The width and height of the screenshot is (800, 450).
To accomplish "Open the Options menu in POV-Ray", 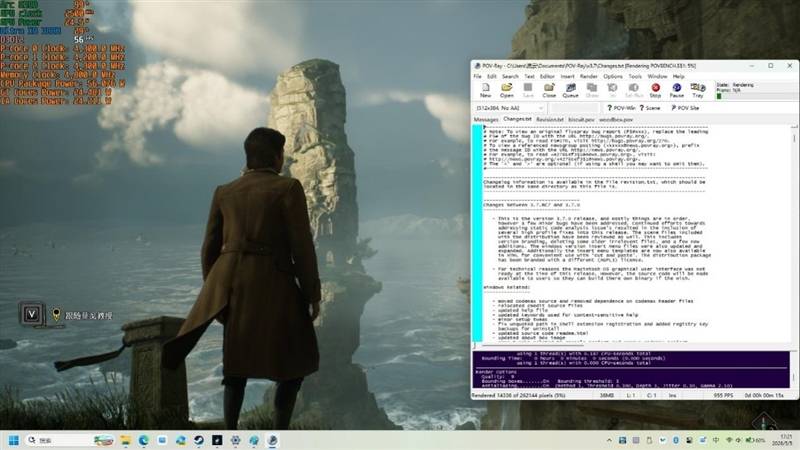I will (613, 77).
